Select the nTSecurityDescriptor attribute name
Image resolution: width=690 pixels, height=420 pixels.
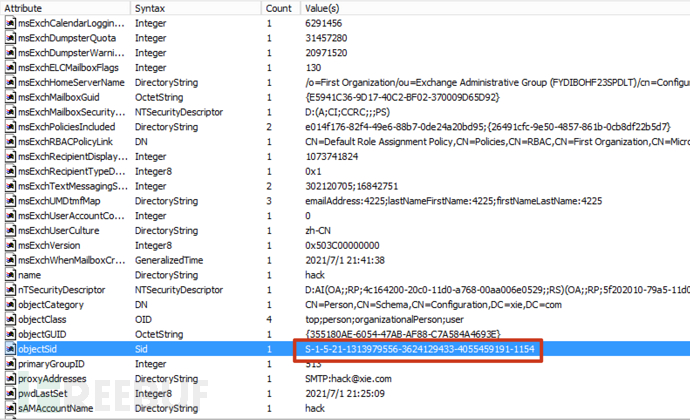[62, 290]
